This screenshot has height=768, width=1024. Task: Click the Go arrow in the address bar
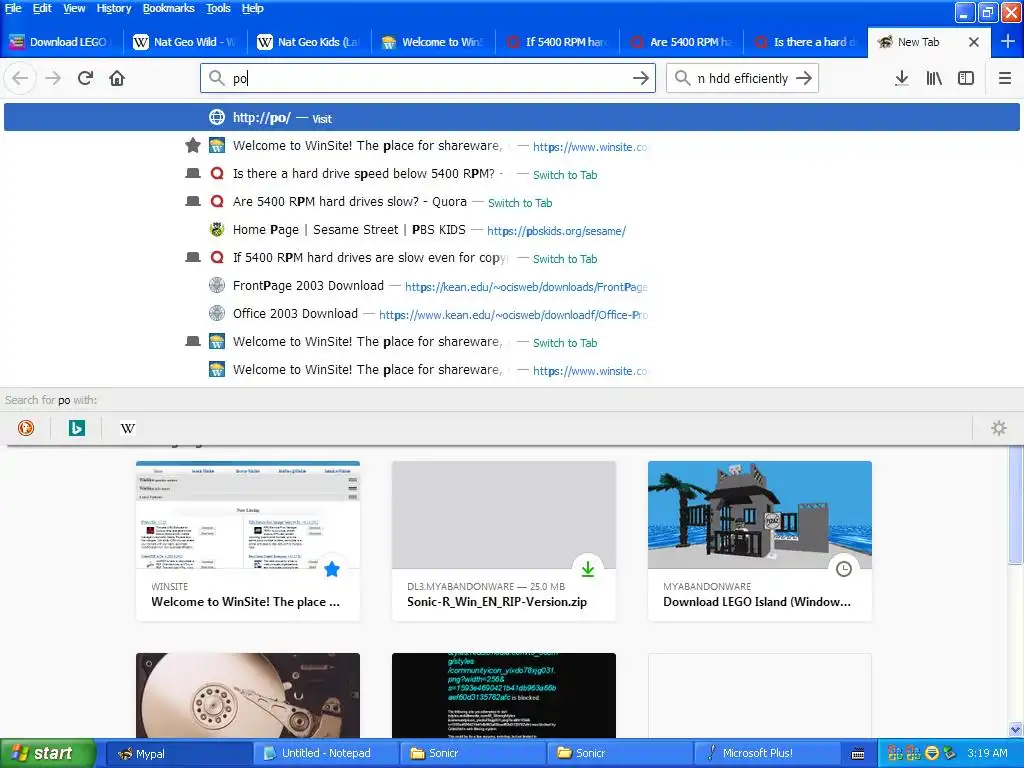click(x=641, y=78)
